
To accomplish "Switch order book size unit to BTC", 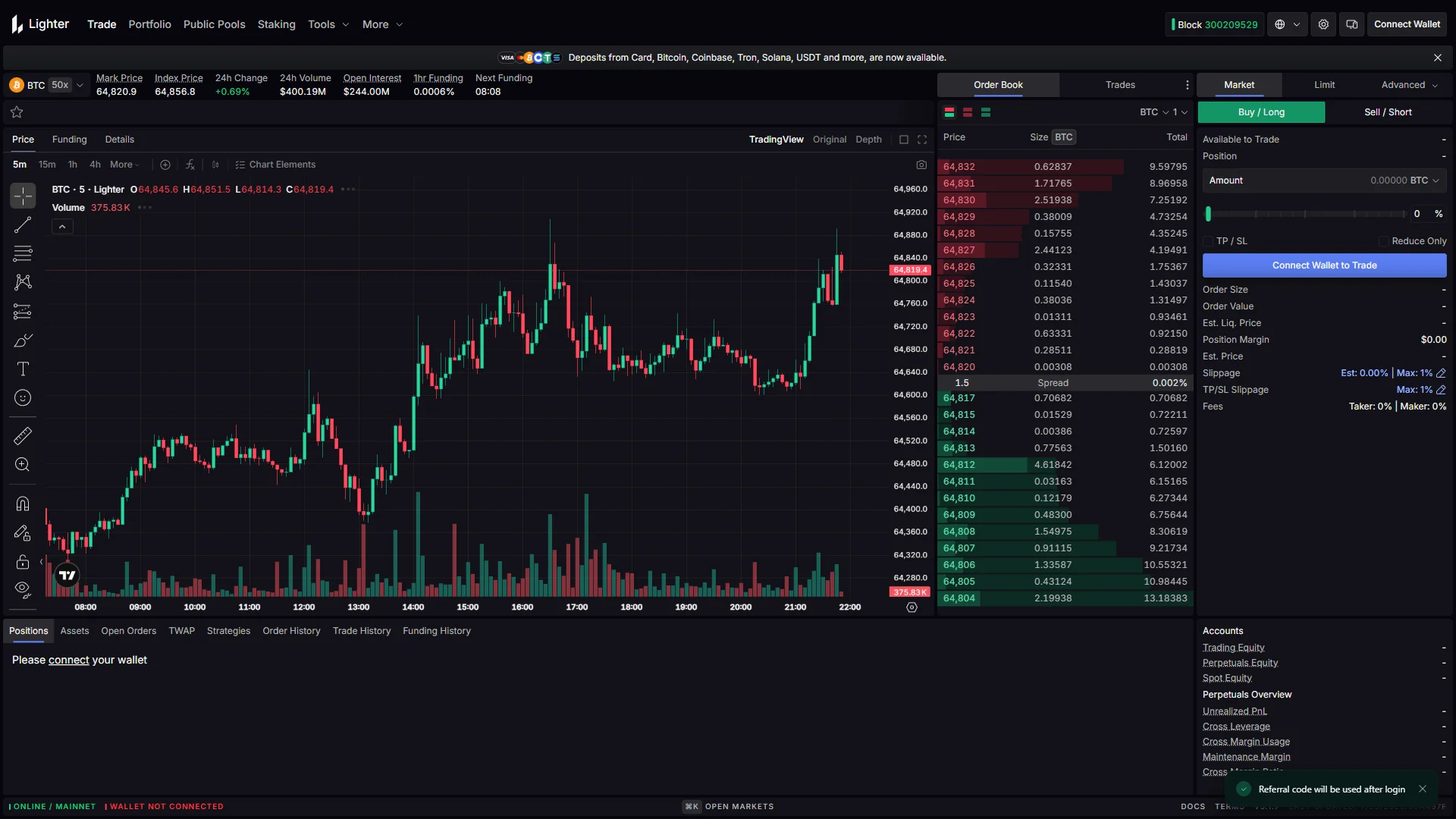I will tap(1064, 137).
